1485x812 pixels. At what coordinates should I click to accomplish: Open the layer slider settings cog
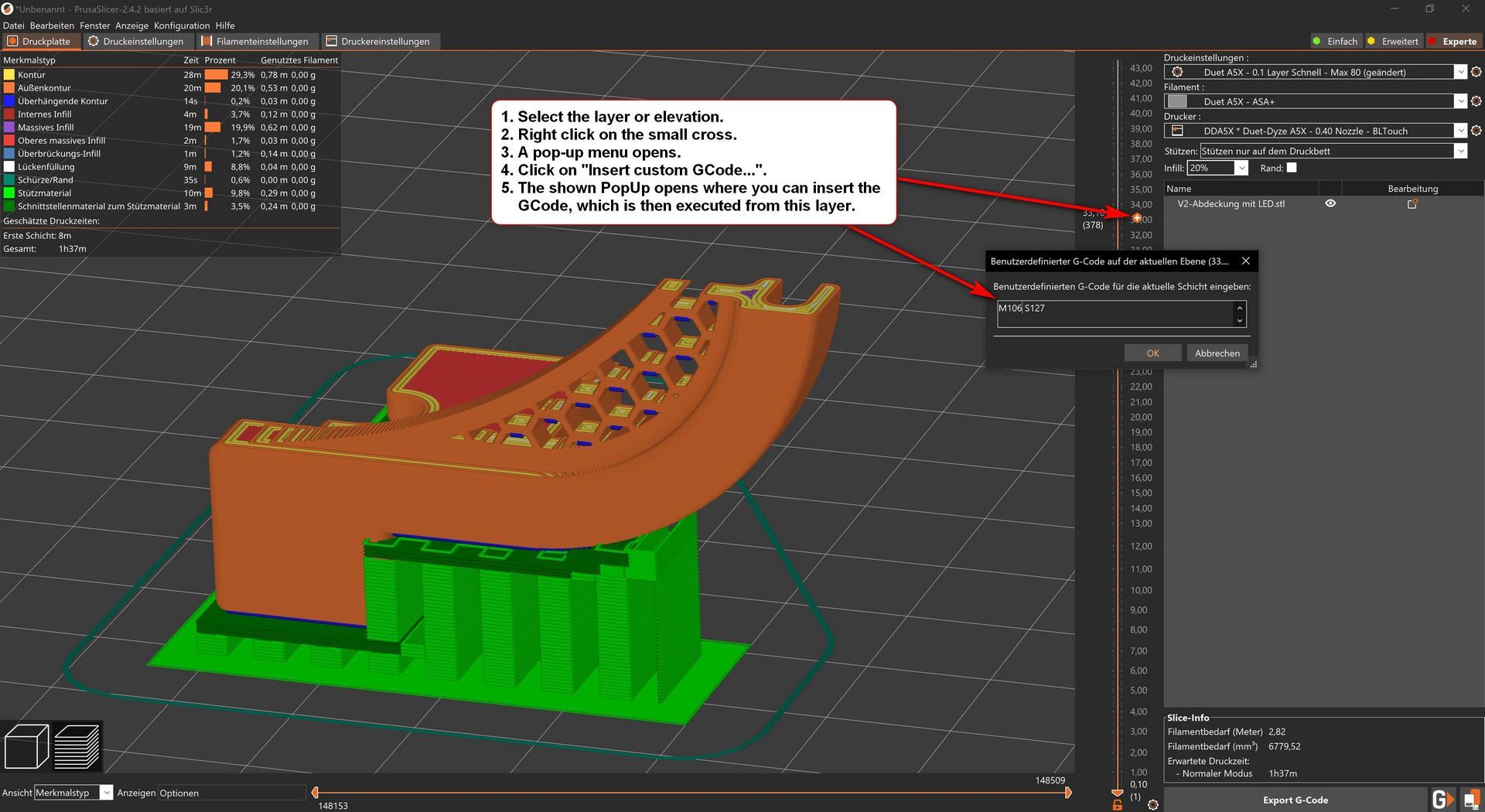tap(1153, 805)
